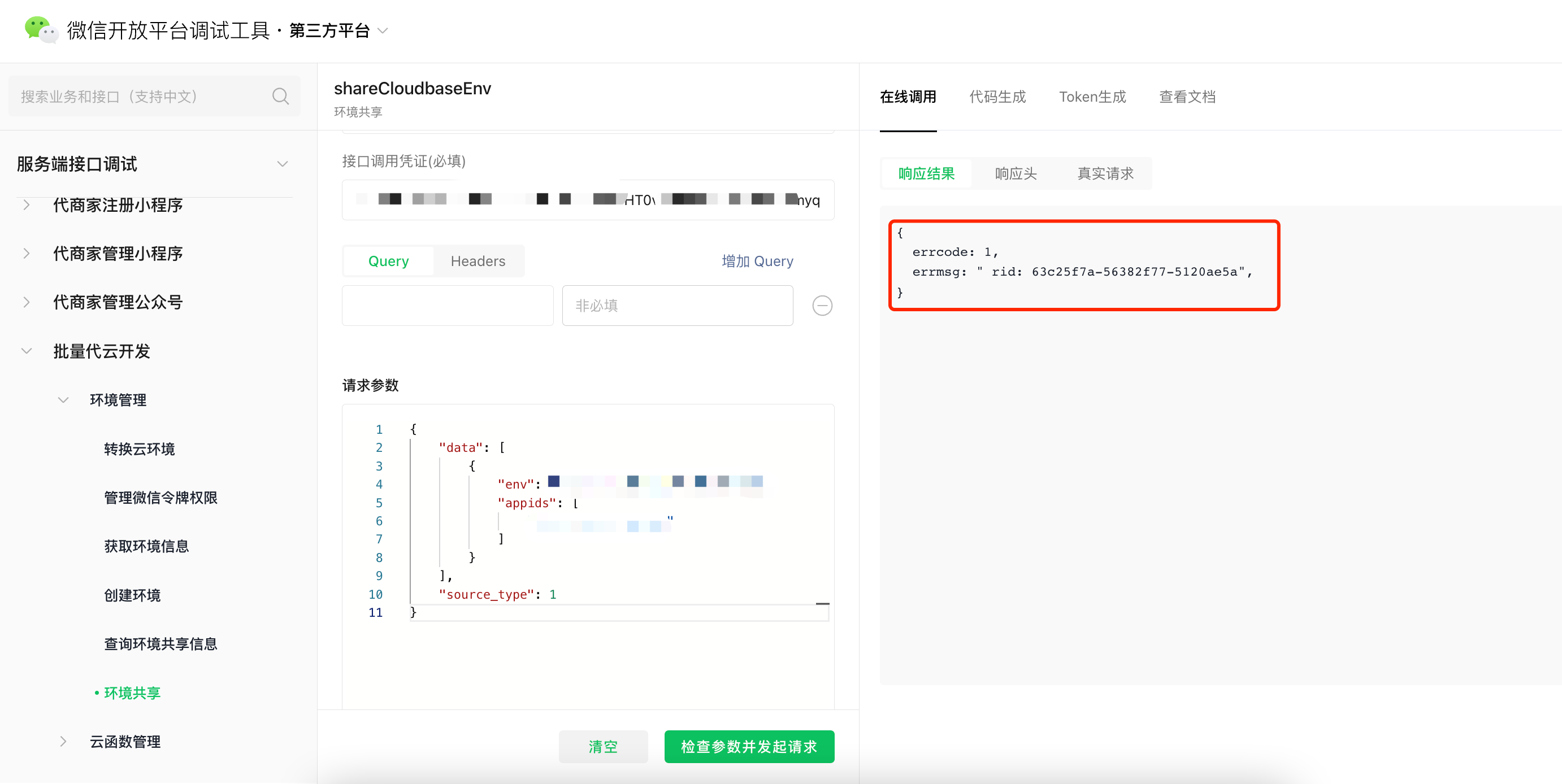Image resolution: width=1562 pixels, height=784 pixels.
Task: Remove the Query row with minus icon
Action: pos(822,306)
